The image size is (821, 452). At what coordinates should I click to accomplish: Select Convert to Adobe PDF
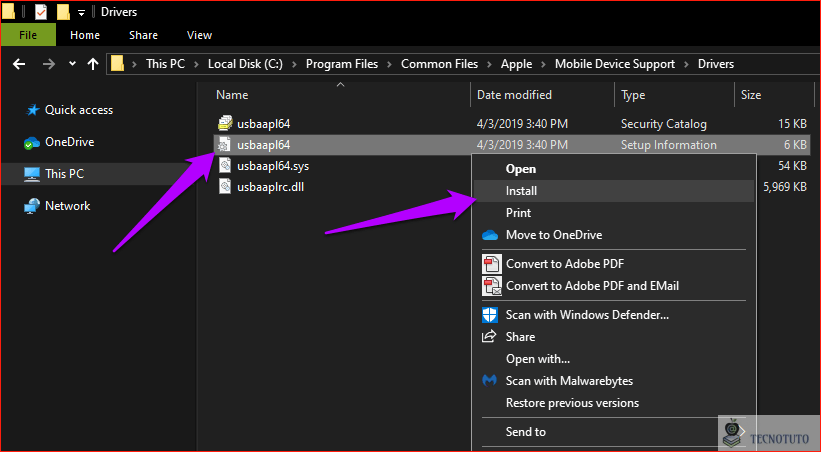tap(614, 264)
